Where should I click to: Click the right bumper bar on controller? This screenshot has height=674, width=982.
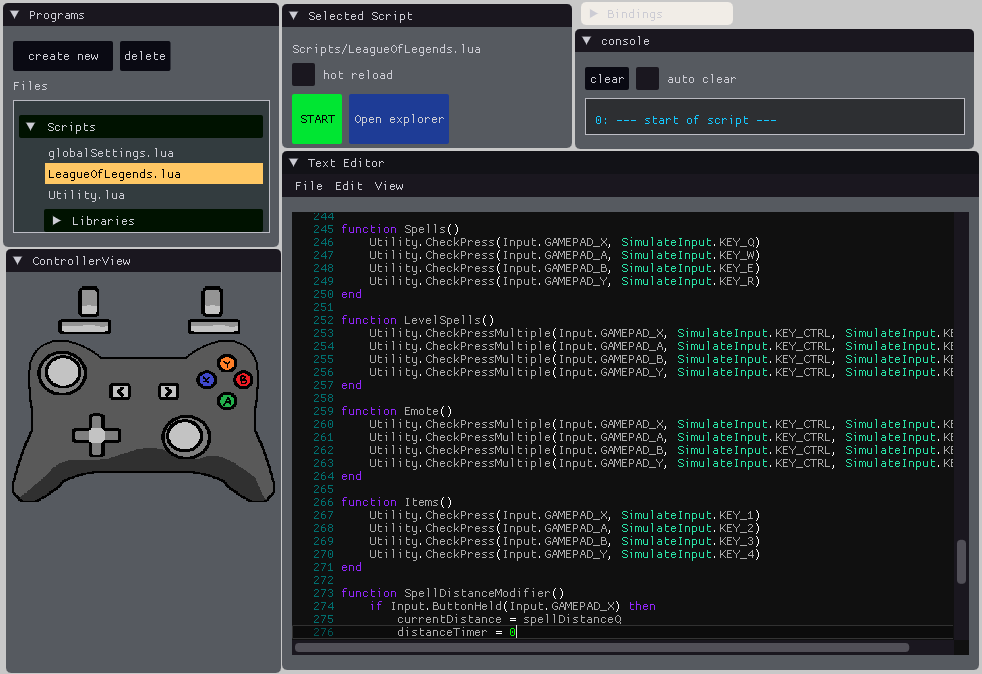pos(214,326)
